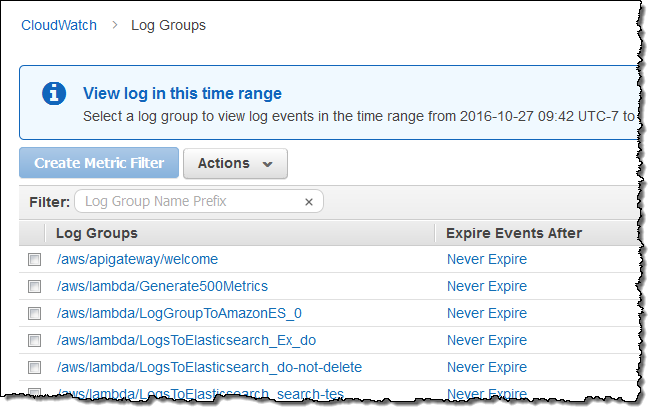Check the LogGroupToAmazonES_0 row checkbox
This screenshot has height=412, width=654.
(35, 314)
